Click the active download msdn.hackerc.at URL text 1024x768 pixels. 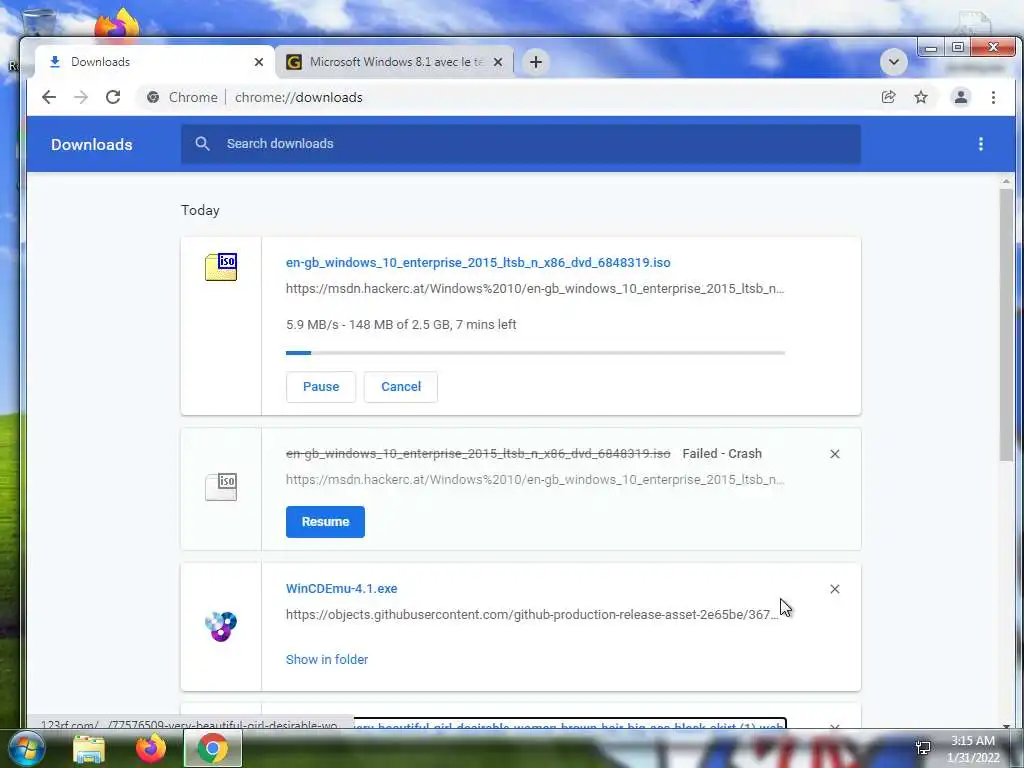coord(535,289)
